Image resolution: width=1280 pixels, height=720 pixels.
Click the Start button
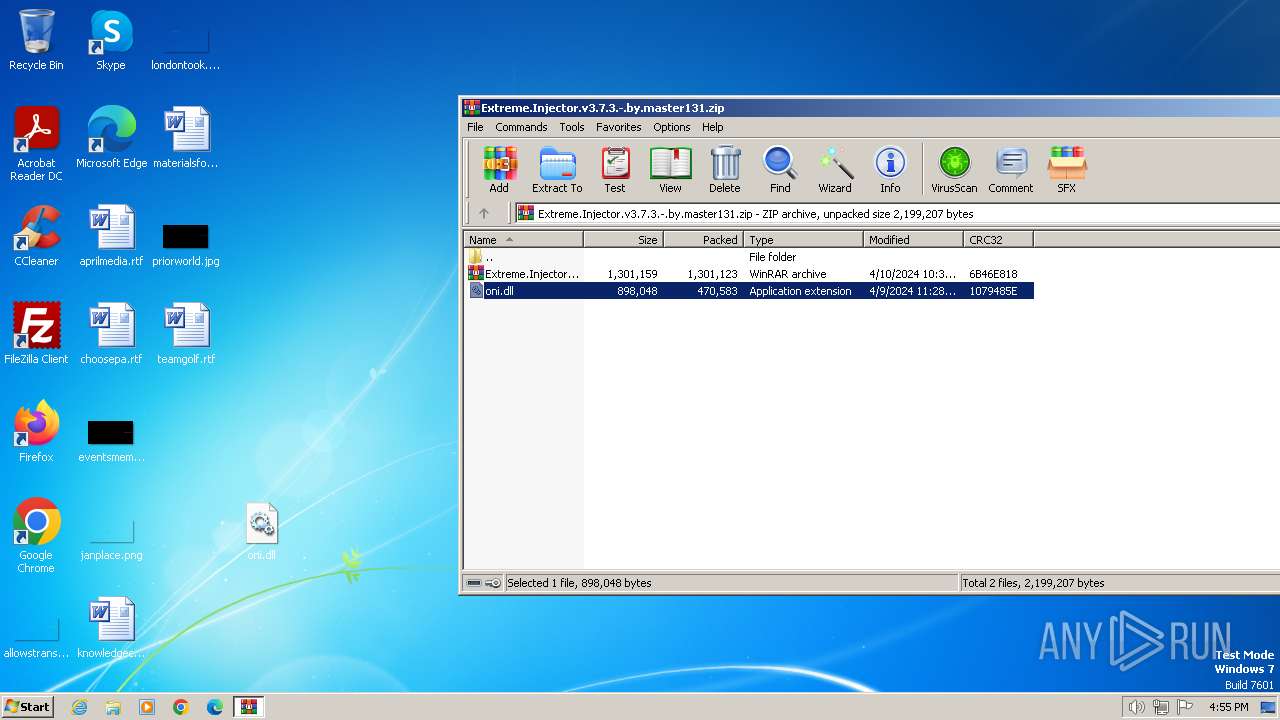[28, 707]
